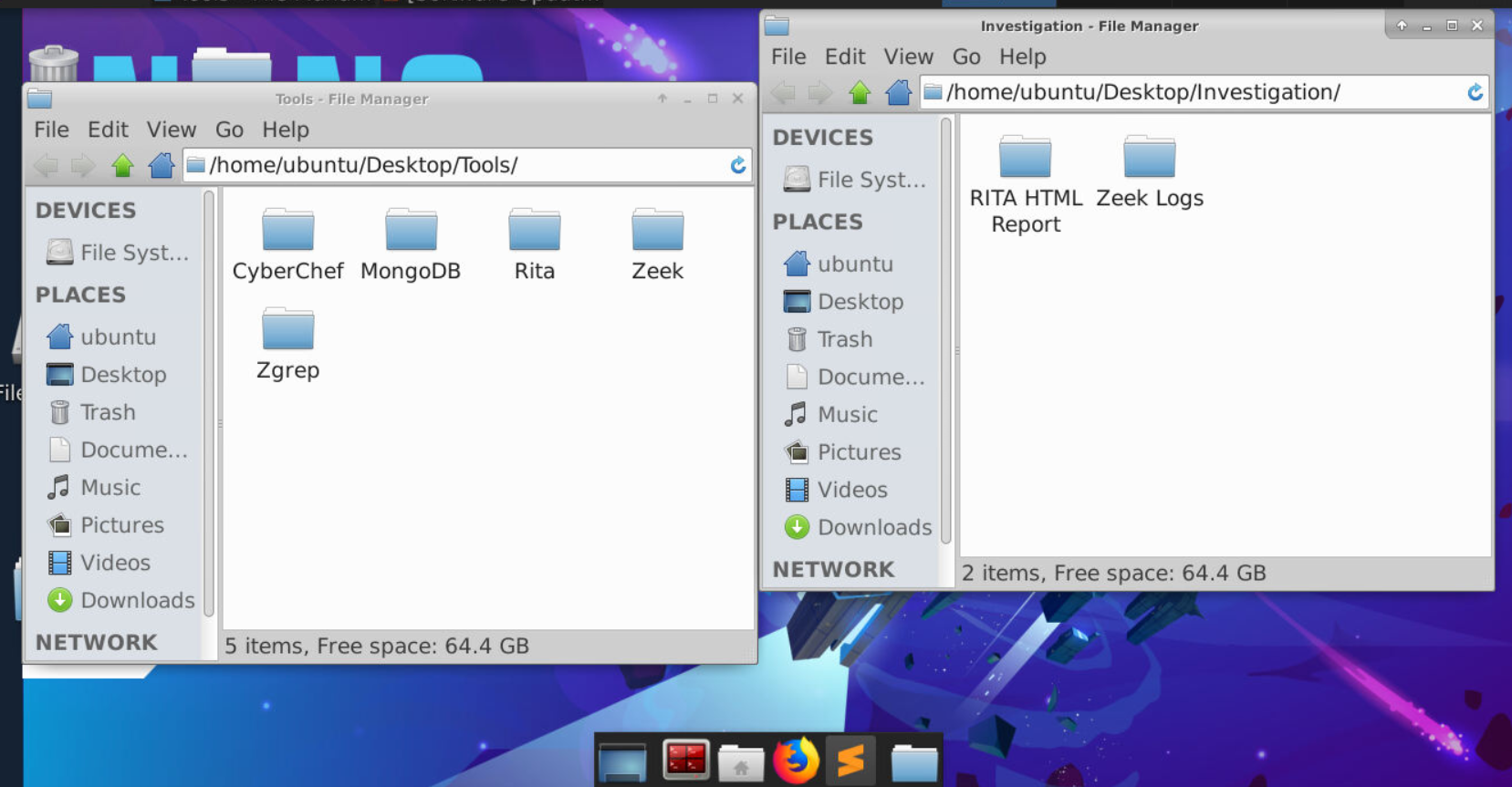The width and height of the screenshot is (1512, 787).
Task: Click Show Desktop icon in bottom dock
Action: coord(623,761)
